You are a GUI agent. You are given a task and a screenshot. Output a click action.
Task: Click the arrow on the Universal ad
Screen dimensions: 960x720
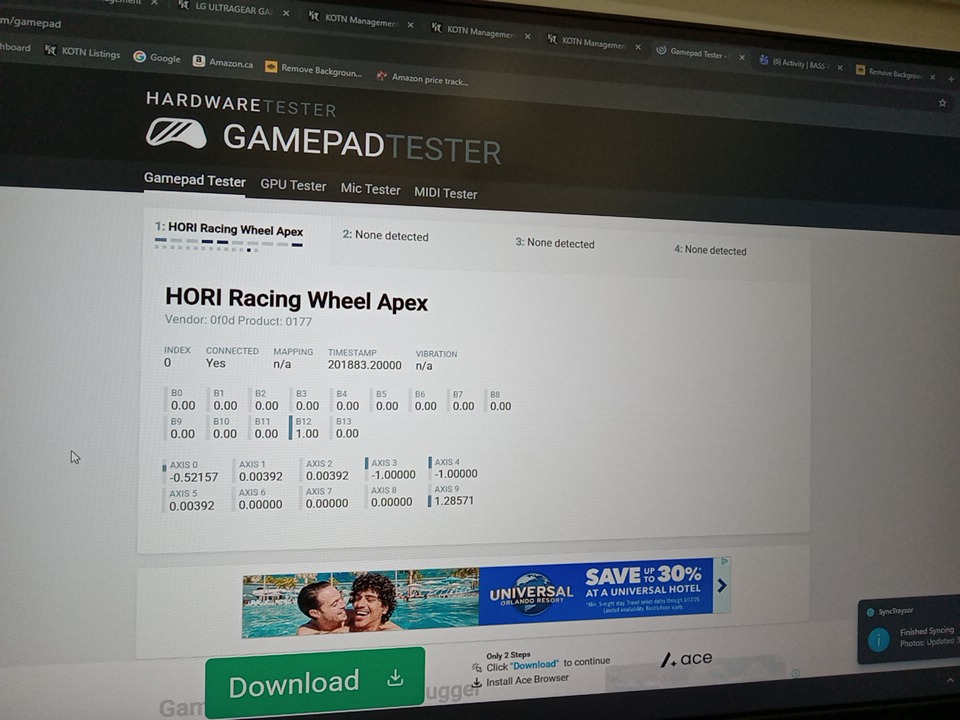pos(722,587)
